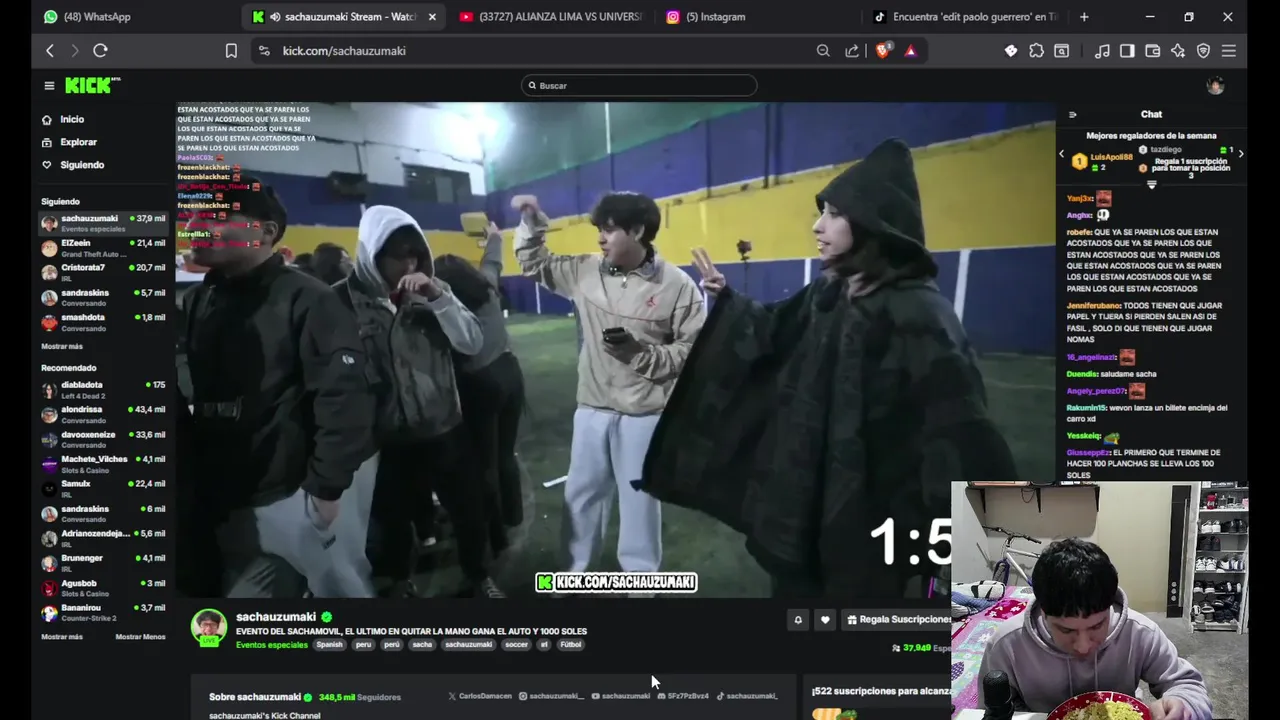Show previous top gifters with left arrow
This screenshot has height=720, width=1280.
click(x=1062, y=154)
